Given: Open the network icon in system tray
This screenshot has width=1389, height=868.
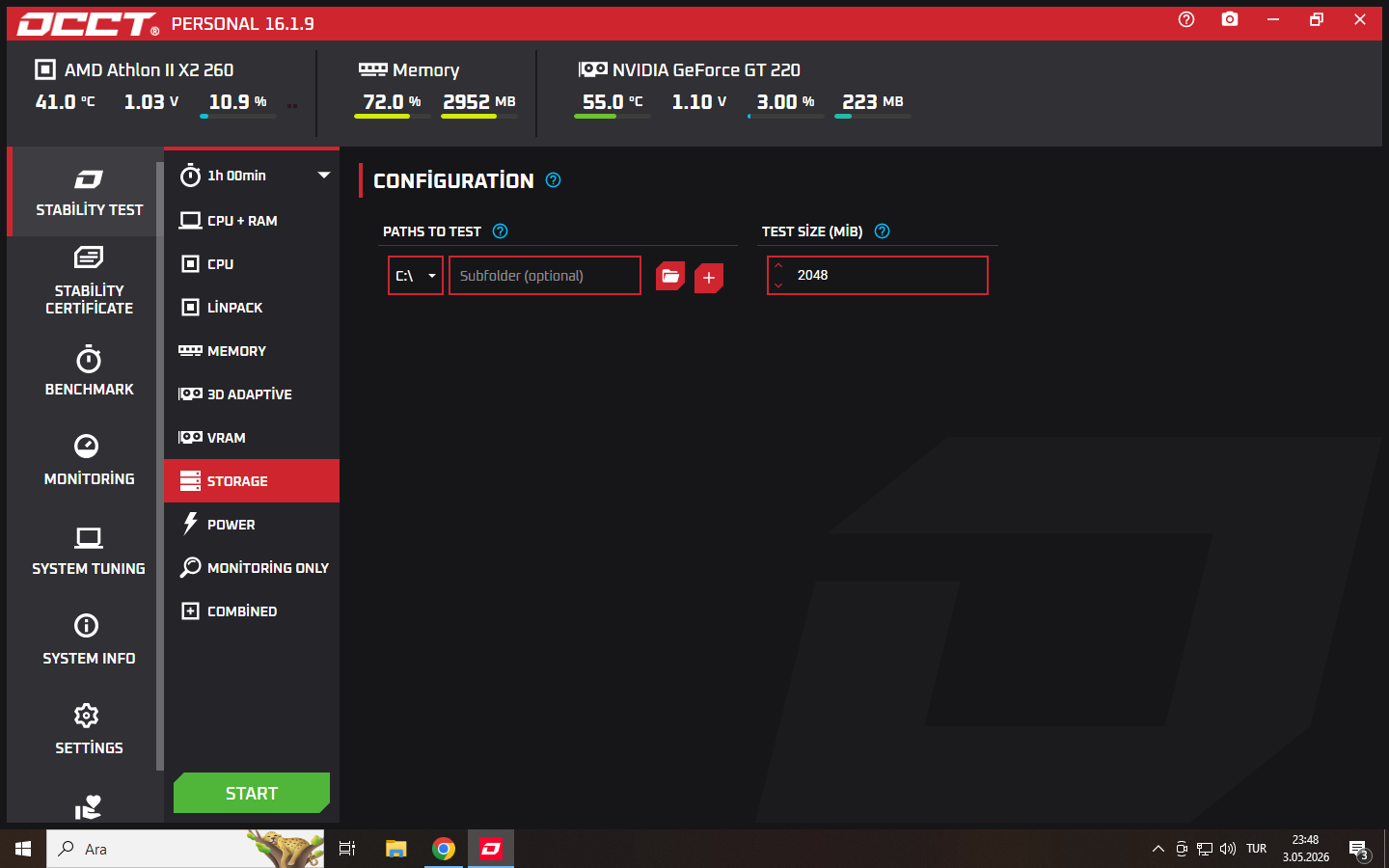Looking at the screenshot, I should (x=1205, y=849).
